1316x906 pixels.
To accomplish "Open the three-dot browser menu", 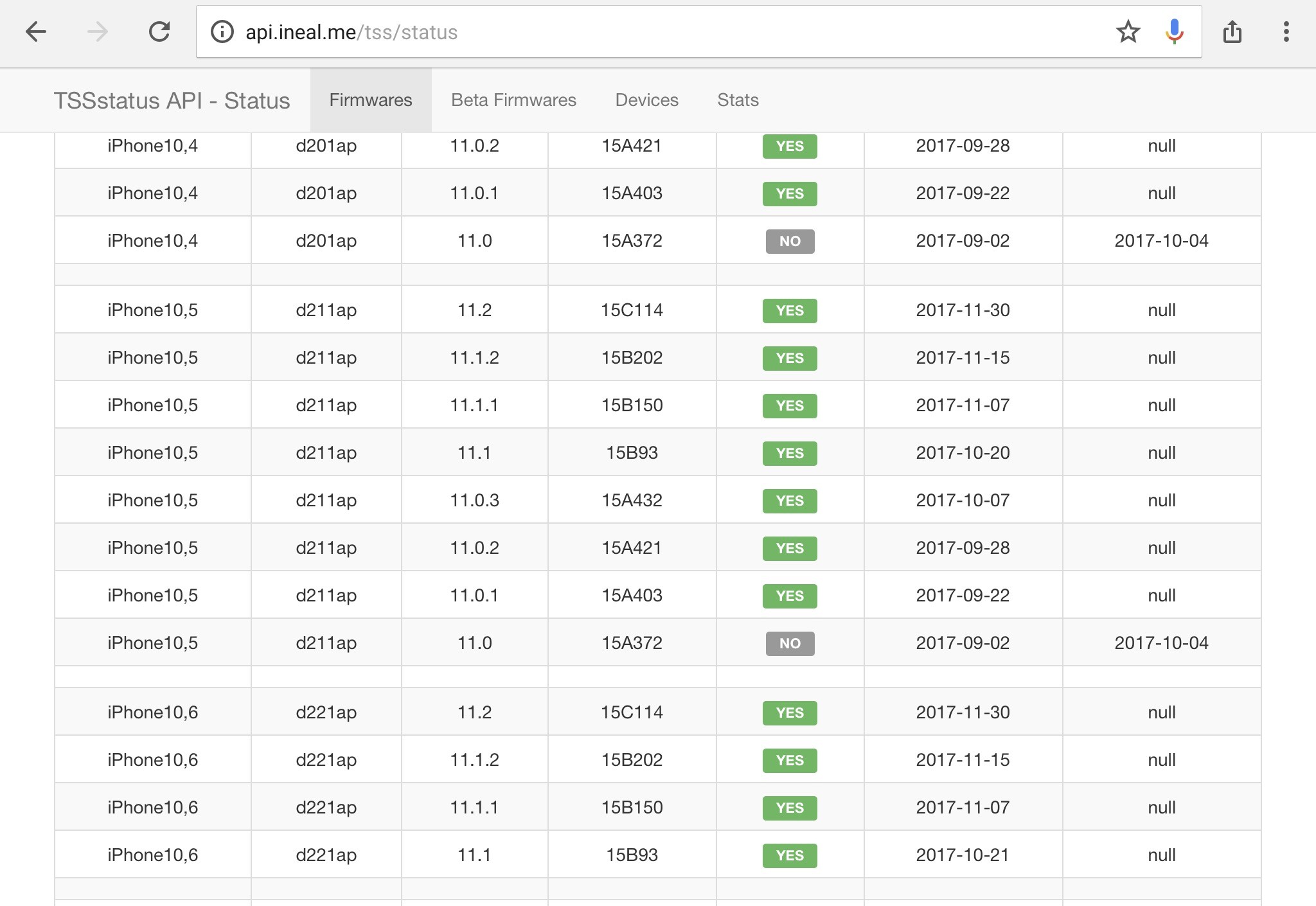I will [x=1286, y=31].
